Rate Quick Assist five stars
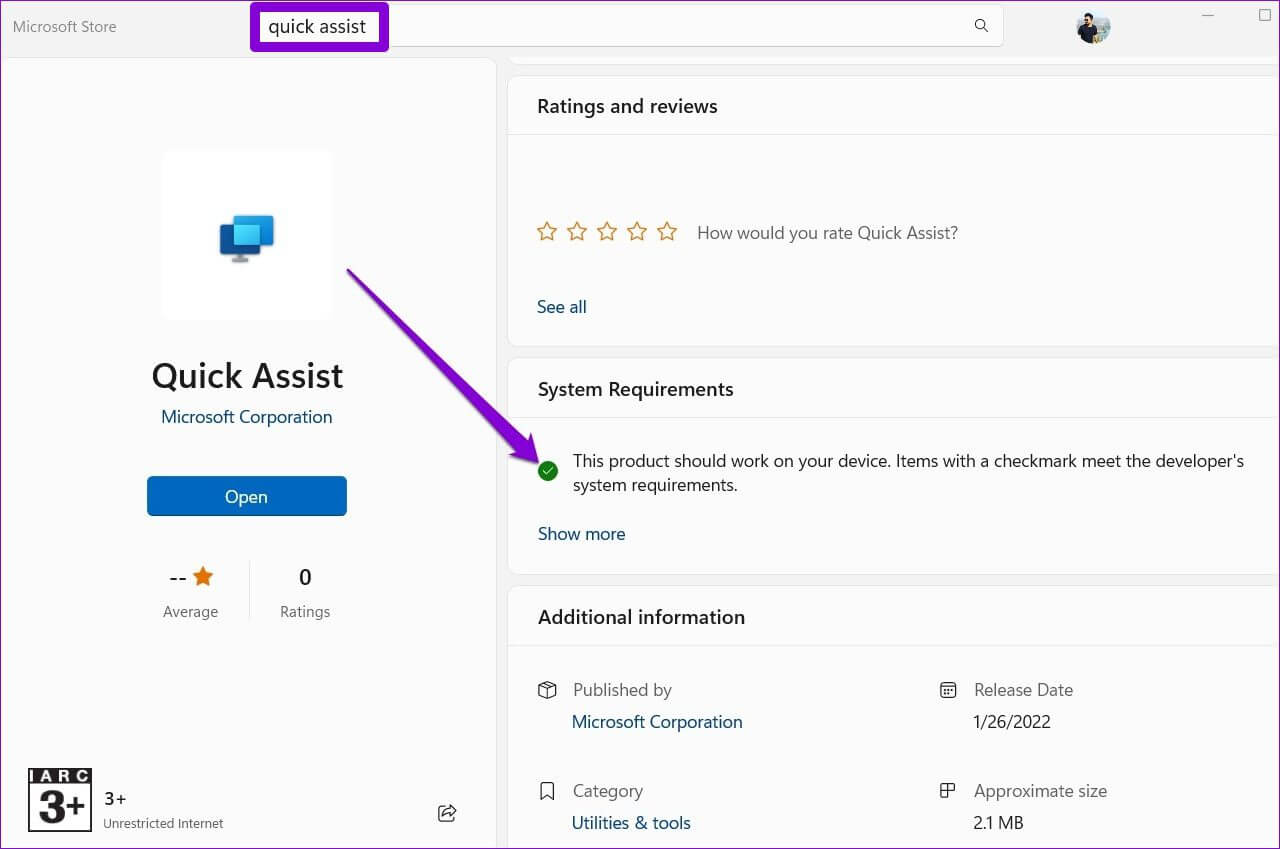 click(x=667, y=232)
